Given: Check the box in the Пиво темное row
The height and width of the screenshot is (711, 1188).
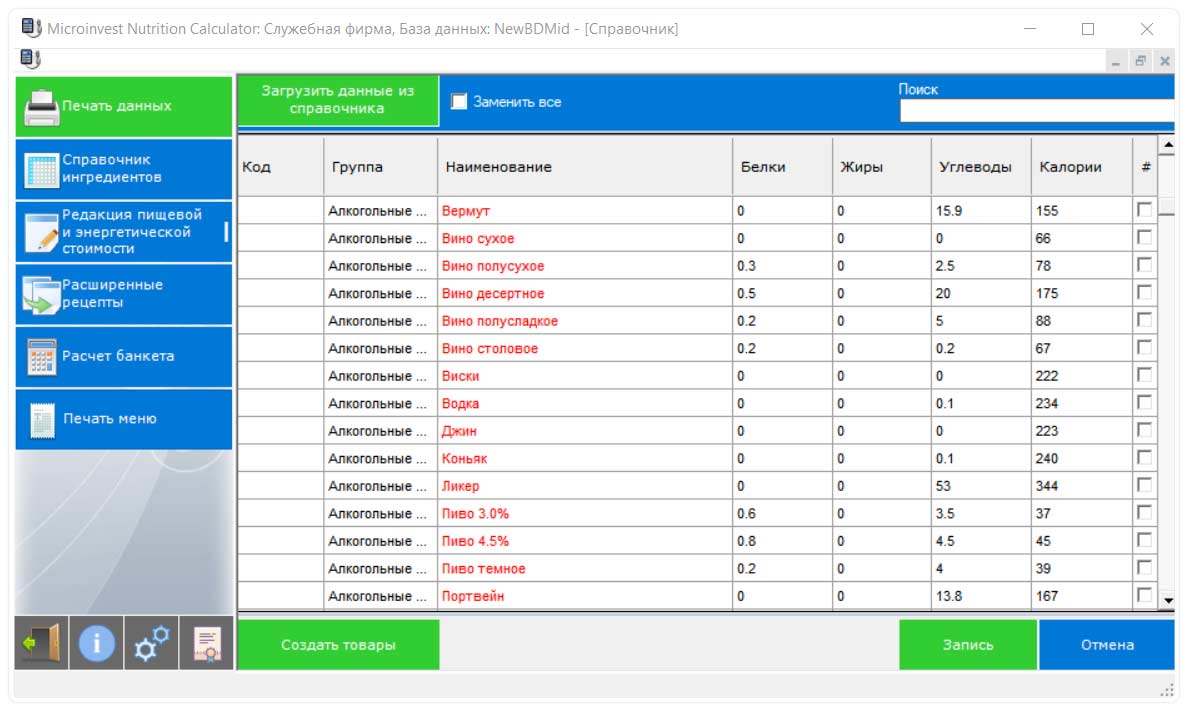Looking at the screenshot, I should pos(1144,568).
